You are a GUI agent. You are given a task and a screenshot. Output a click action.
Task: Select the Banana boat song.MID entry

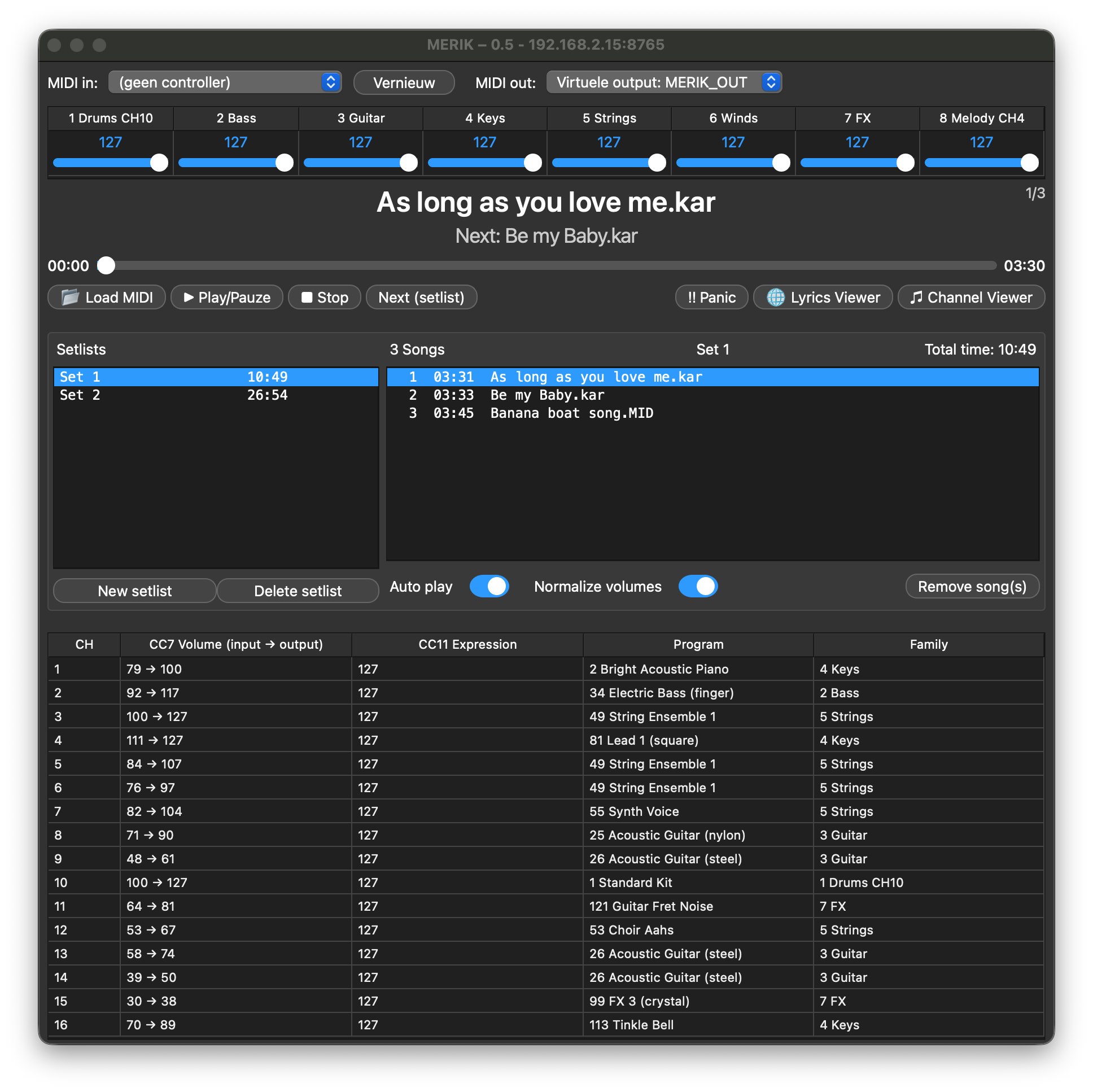point(571,413)
